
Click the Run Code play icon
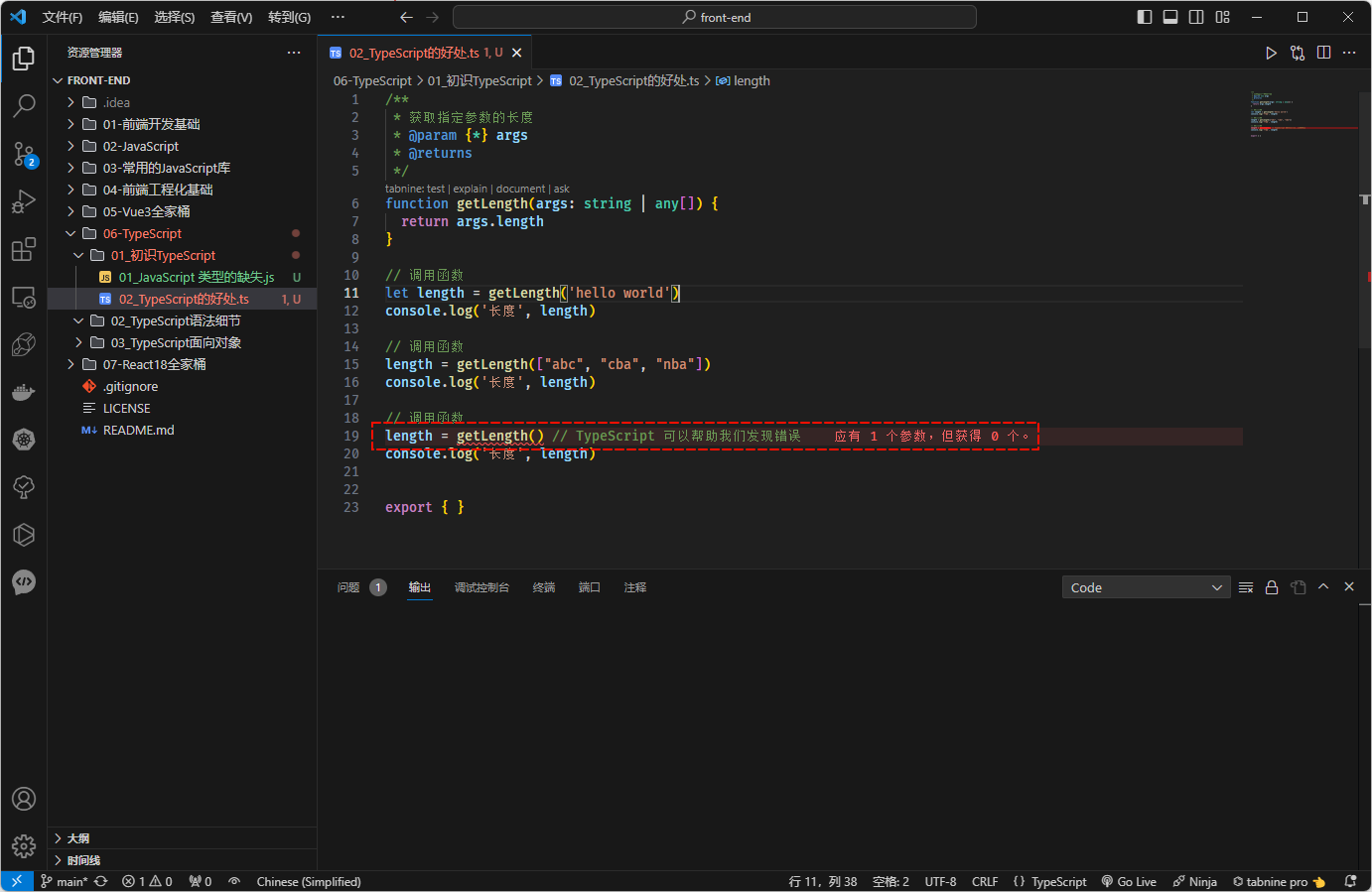point(1271,53)
